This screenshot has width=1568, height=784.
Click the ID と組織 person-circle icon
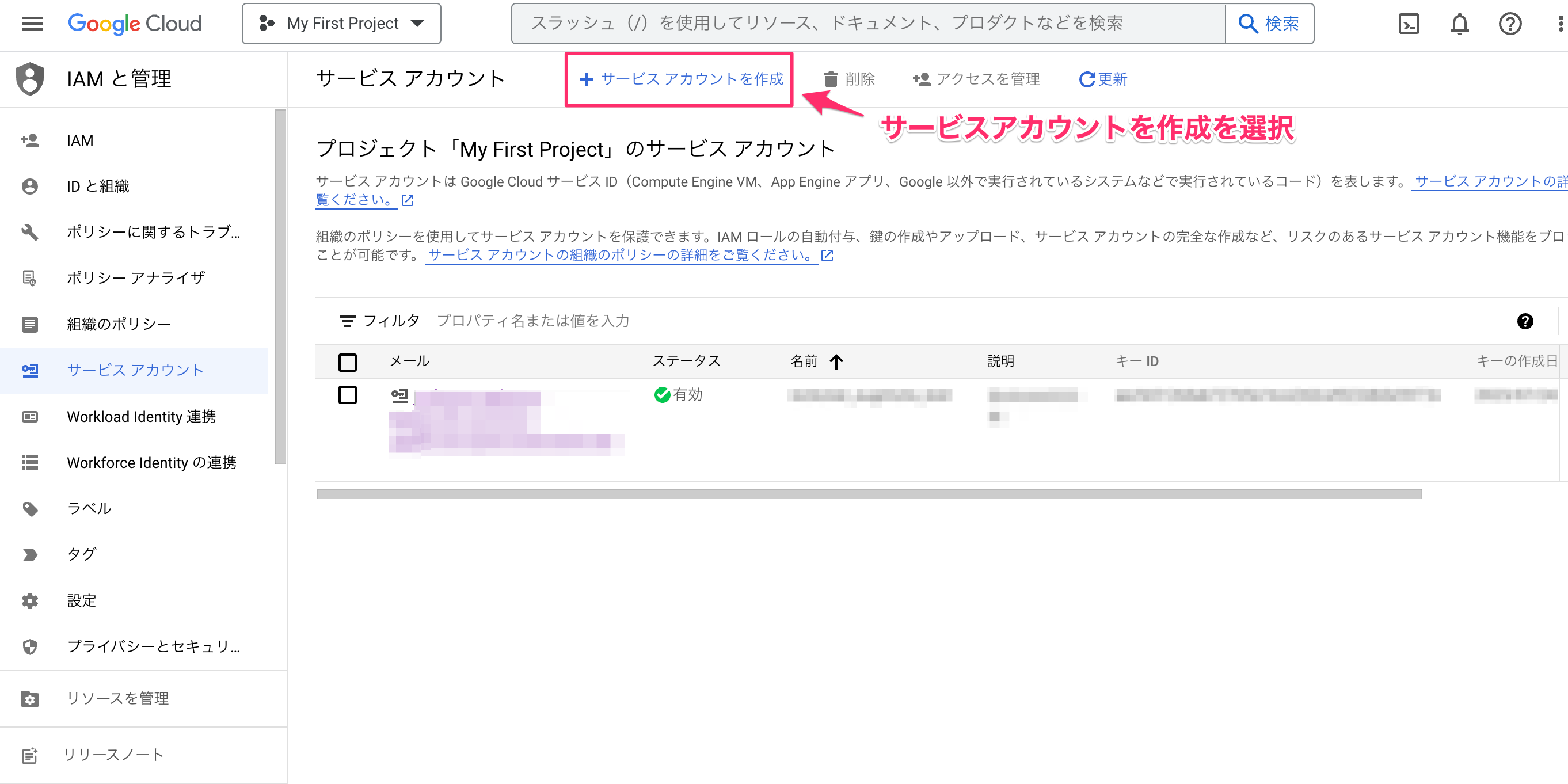click(30, 187)
